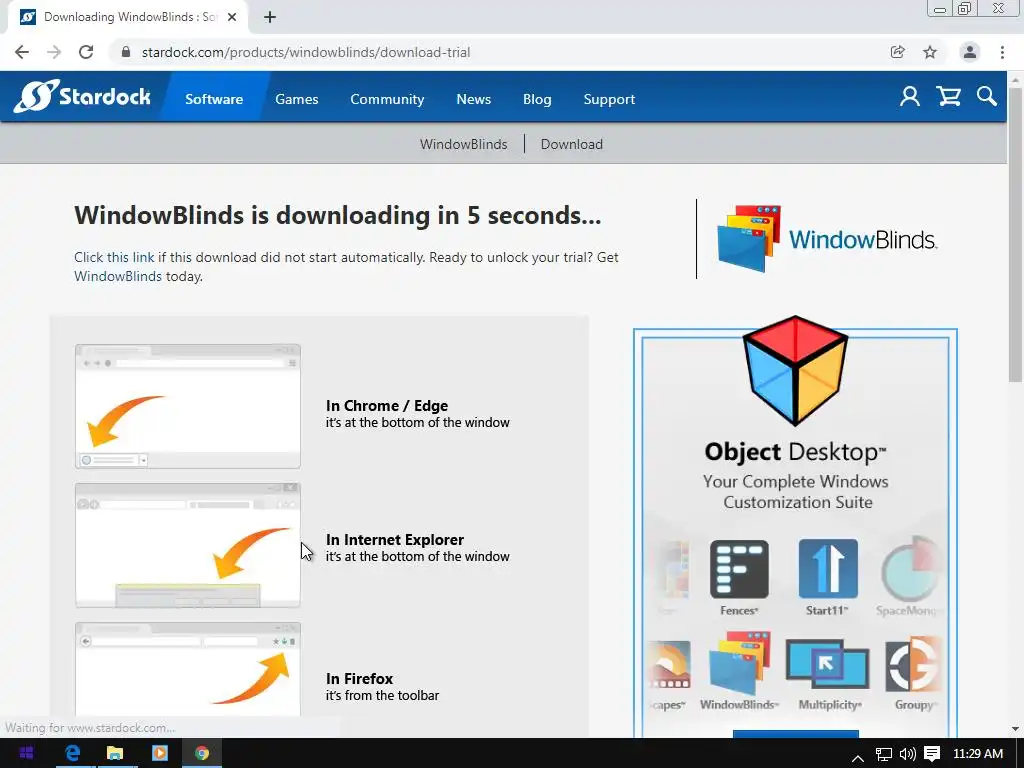Share this page icon in address bar
This screenshot has height=768, width=1024.
tap(898, 52)
